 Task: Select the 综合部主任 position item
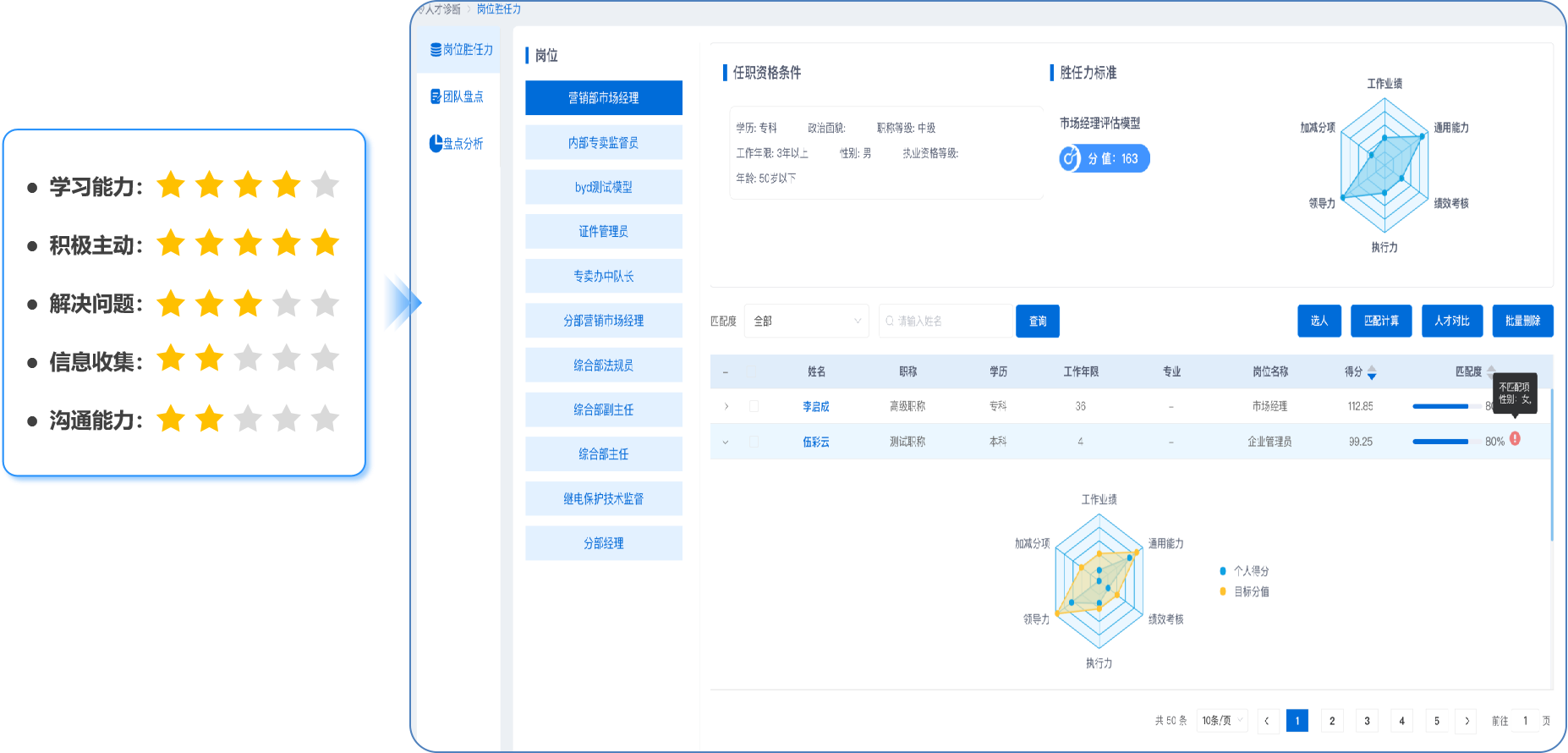603,454
